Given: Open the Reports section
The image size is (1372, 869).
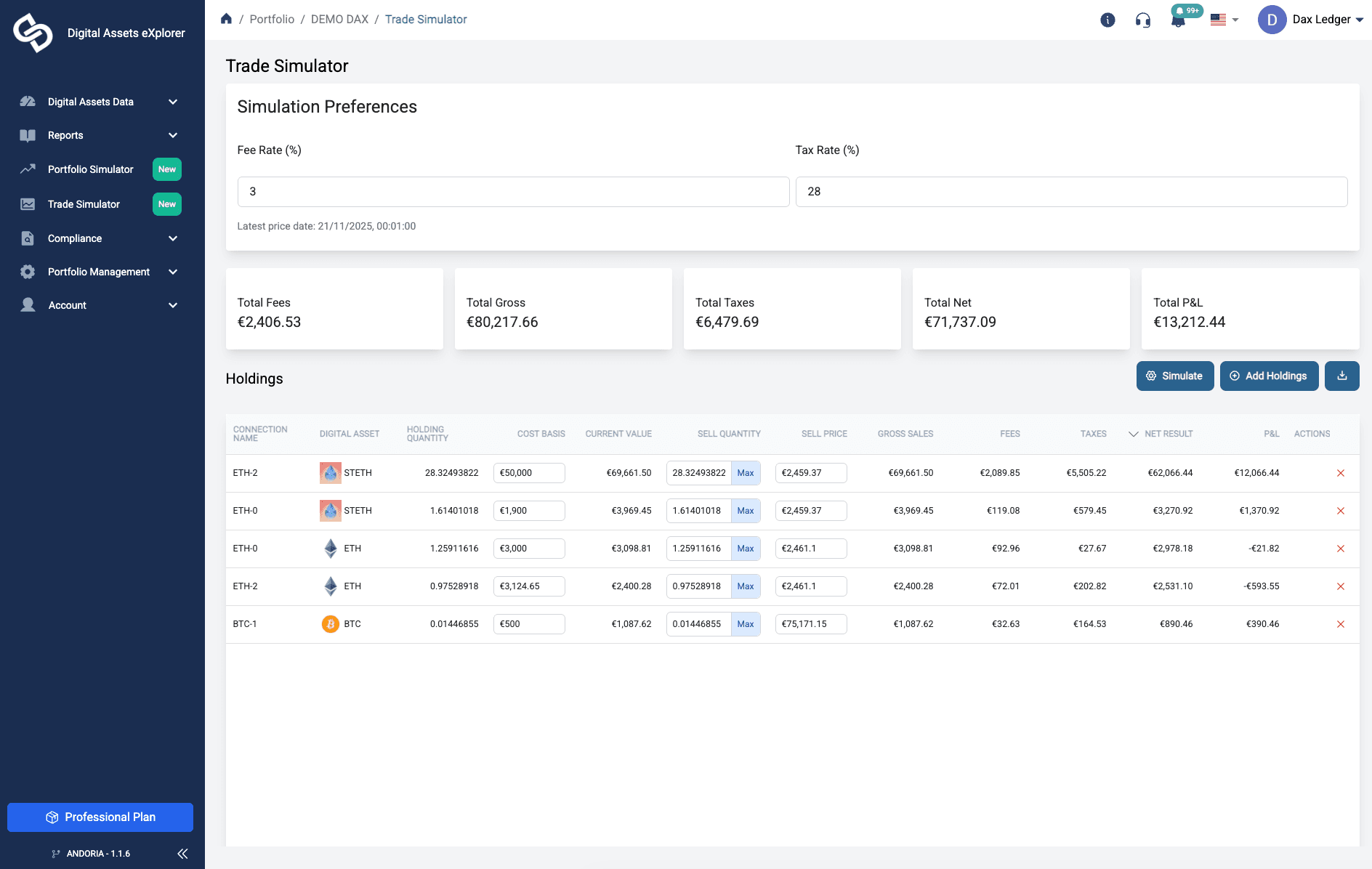Looking at the screenshot, I should pos(65,135).
